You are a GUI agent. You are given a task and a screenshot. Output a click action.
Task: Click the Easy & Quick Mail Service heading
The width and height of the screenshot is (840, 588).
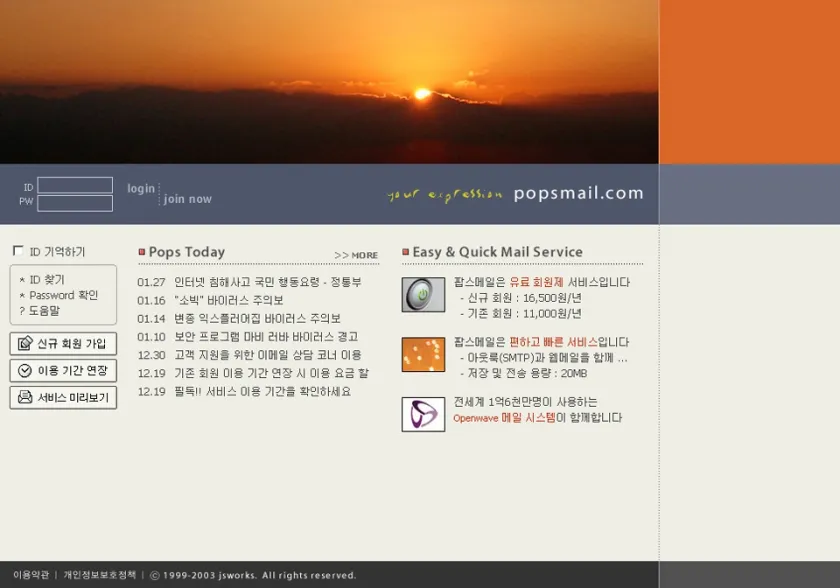point(497,252)
